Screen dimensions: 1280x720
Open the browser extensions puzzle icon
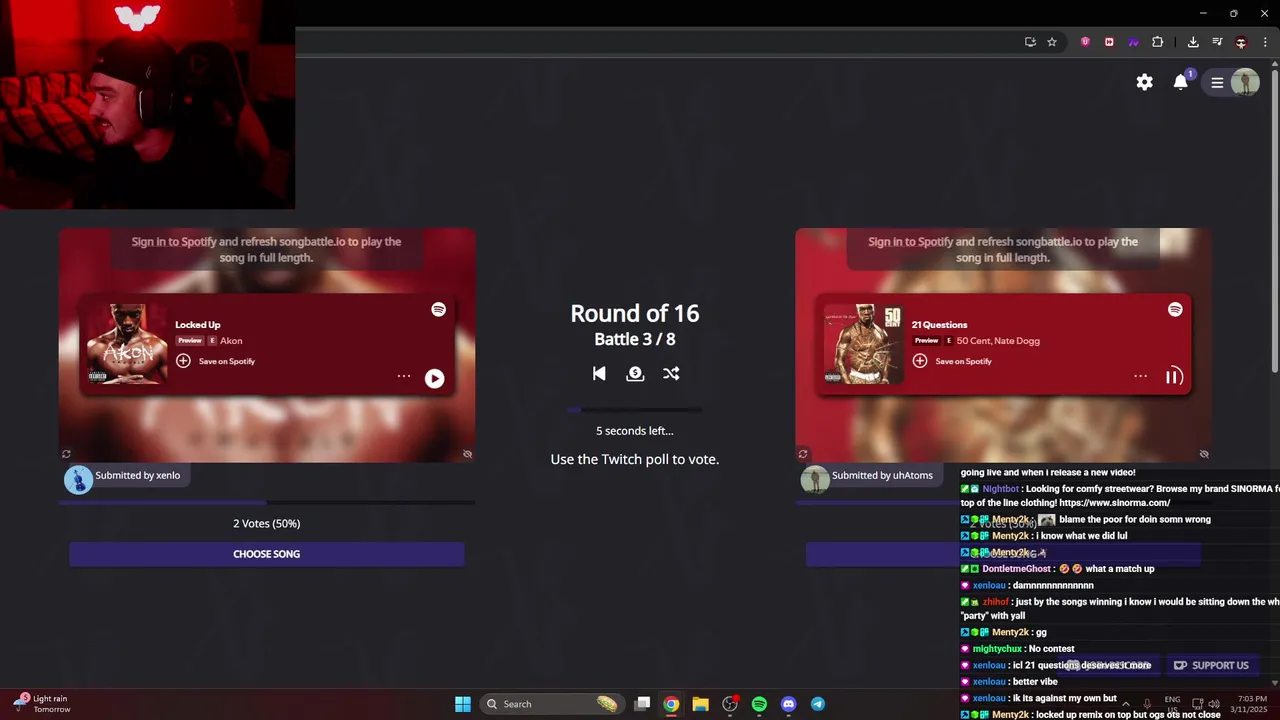[1157, 42]
